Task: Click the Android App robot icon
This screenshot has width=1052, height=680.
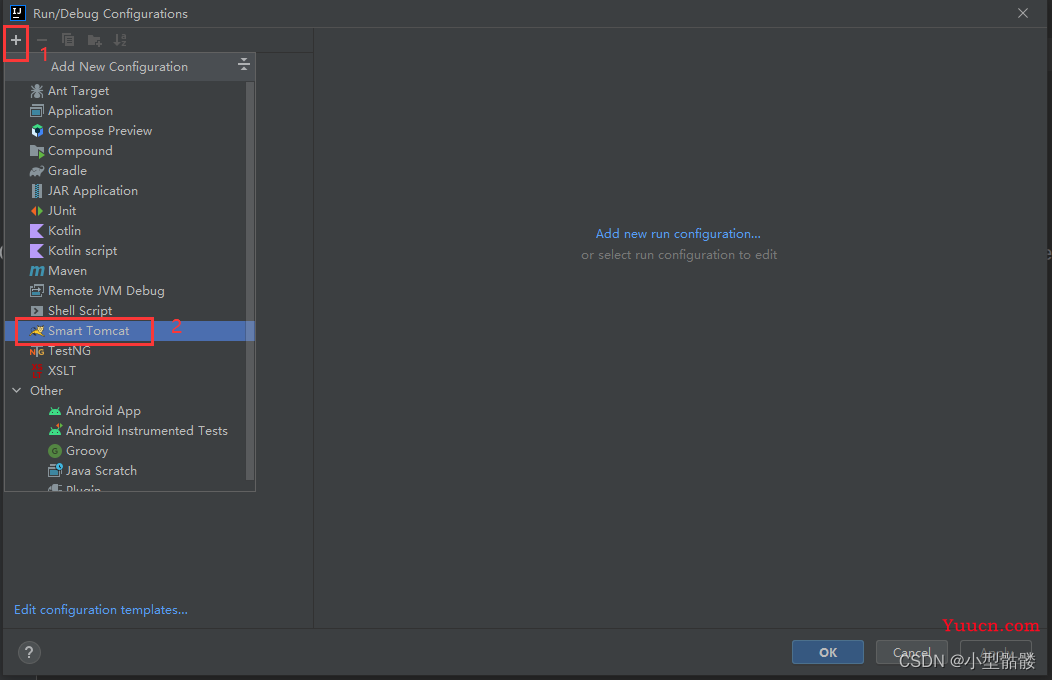Action: (55, 411)
